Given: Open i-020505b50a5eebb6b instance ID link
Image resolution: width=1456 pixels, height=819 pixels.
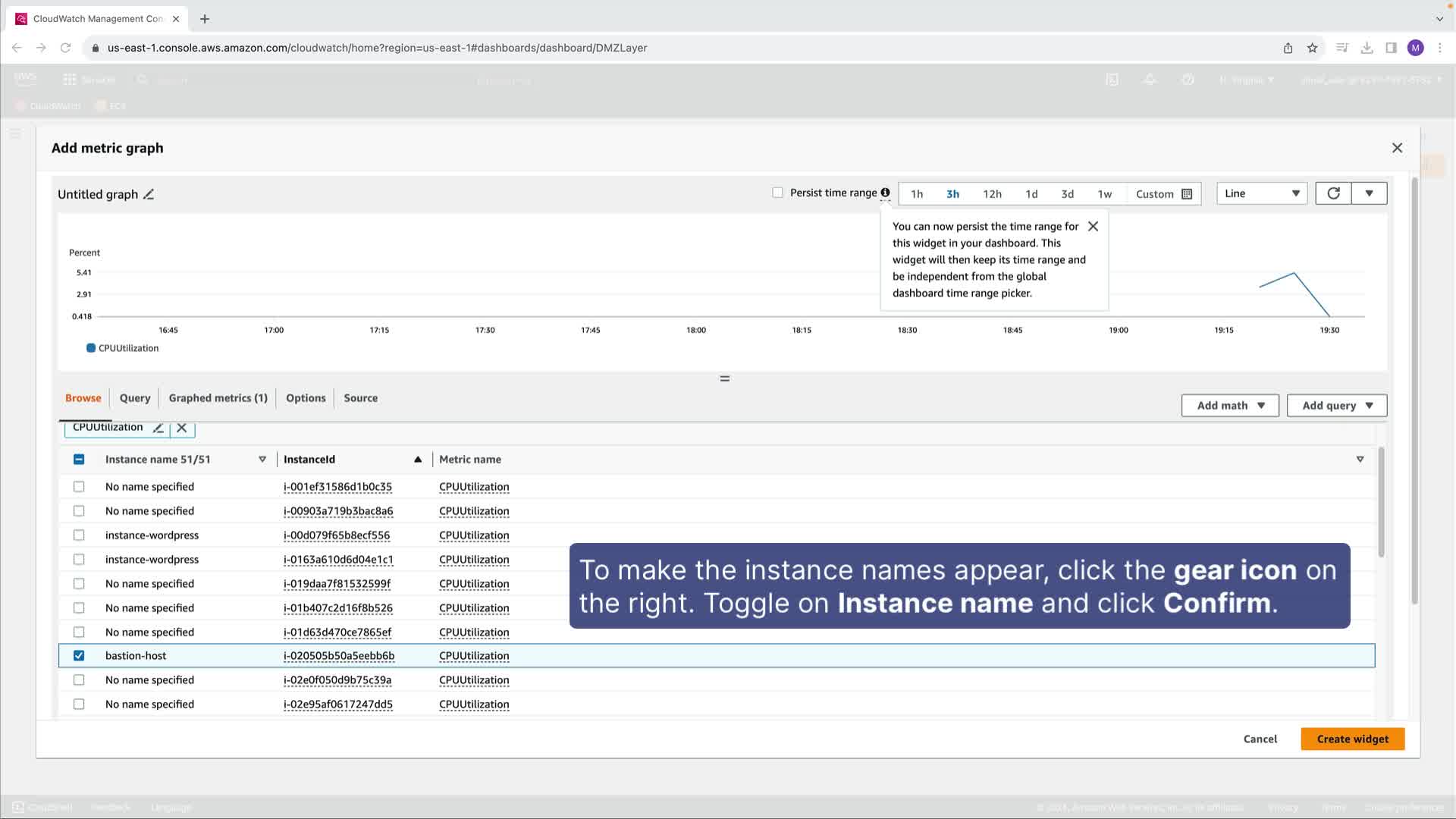Looking at the screenshot, I should point(339,656).
